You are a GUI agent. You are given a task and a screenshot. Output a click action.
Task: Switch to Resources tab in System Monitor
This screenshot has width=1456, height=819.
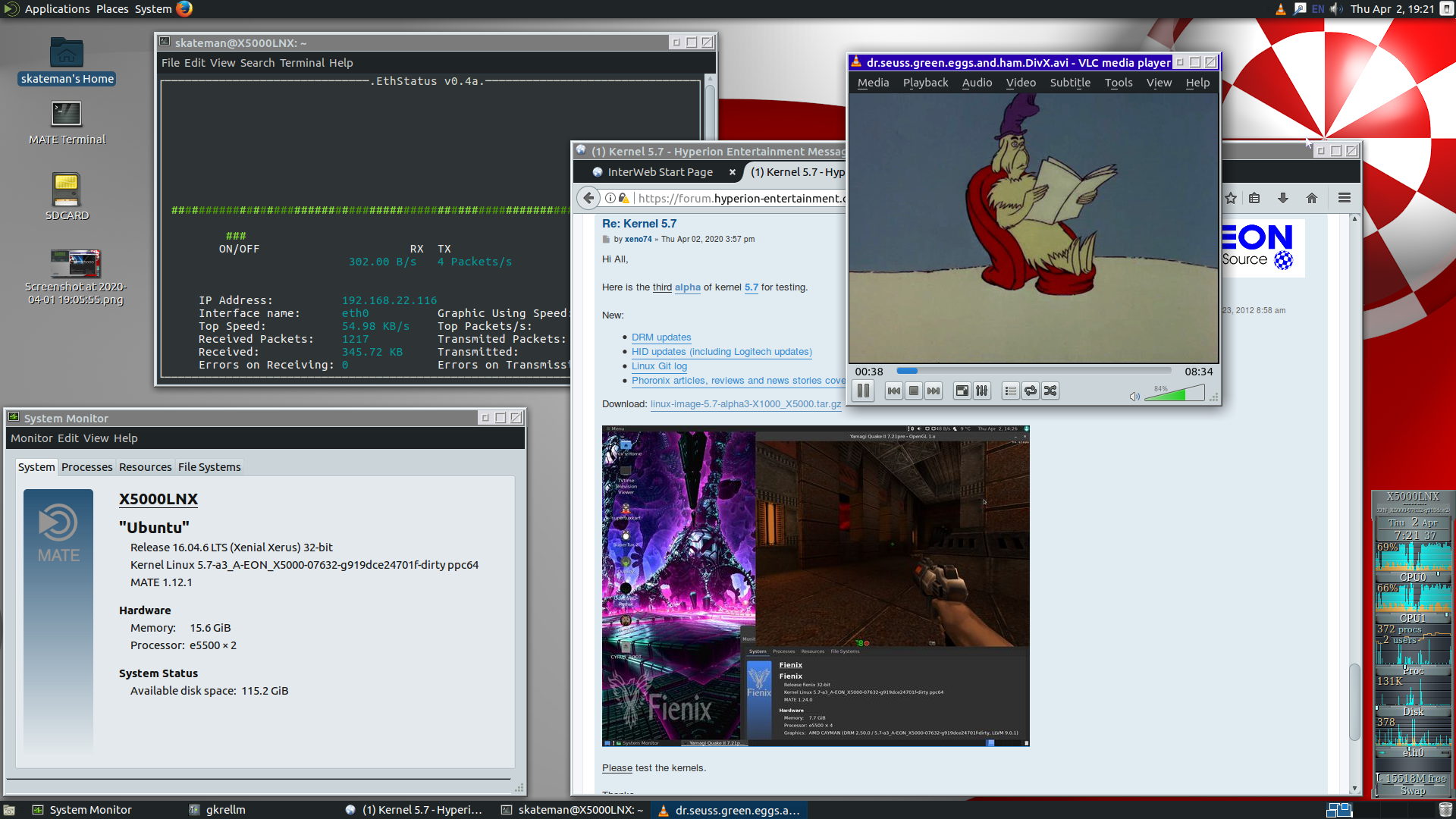pos(146,467)
